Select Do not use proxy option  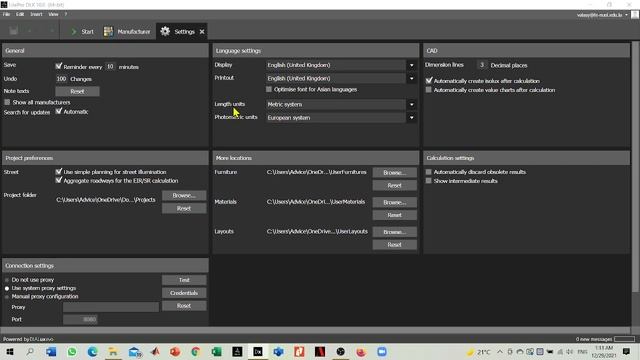tap(7, 280)
